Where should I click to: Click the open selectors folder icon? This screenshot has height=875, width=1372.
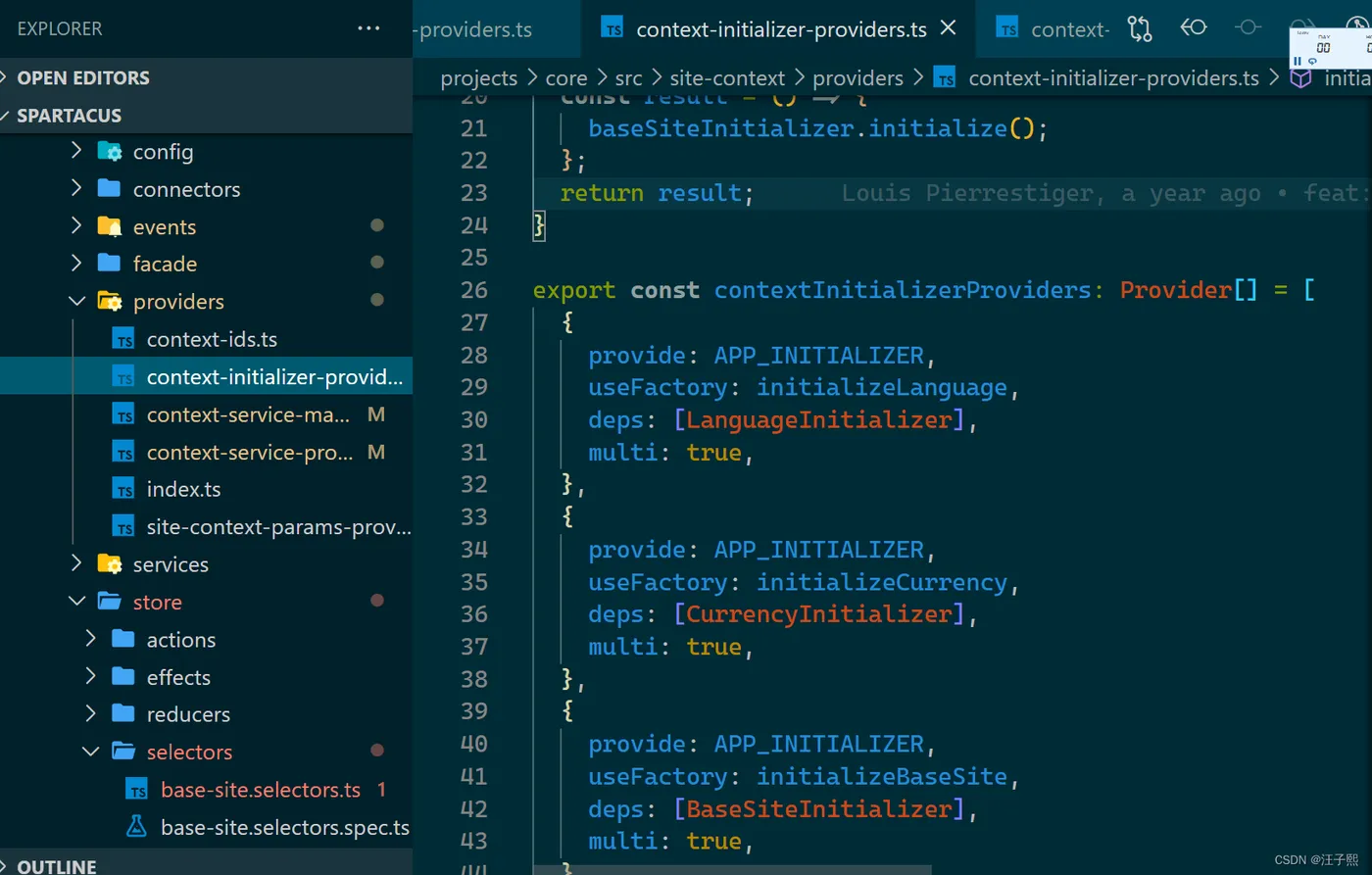pos(123,752)
